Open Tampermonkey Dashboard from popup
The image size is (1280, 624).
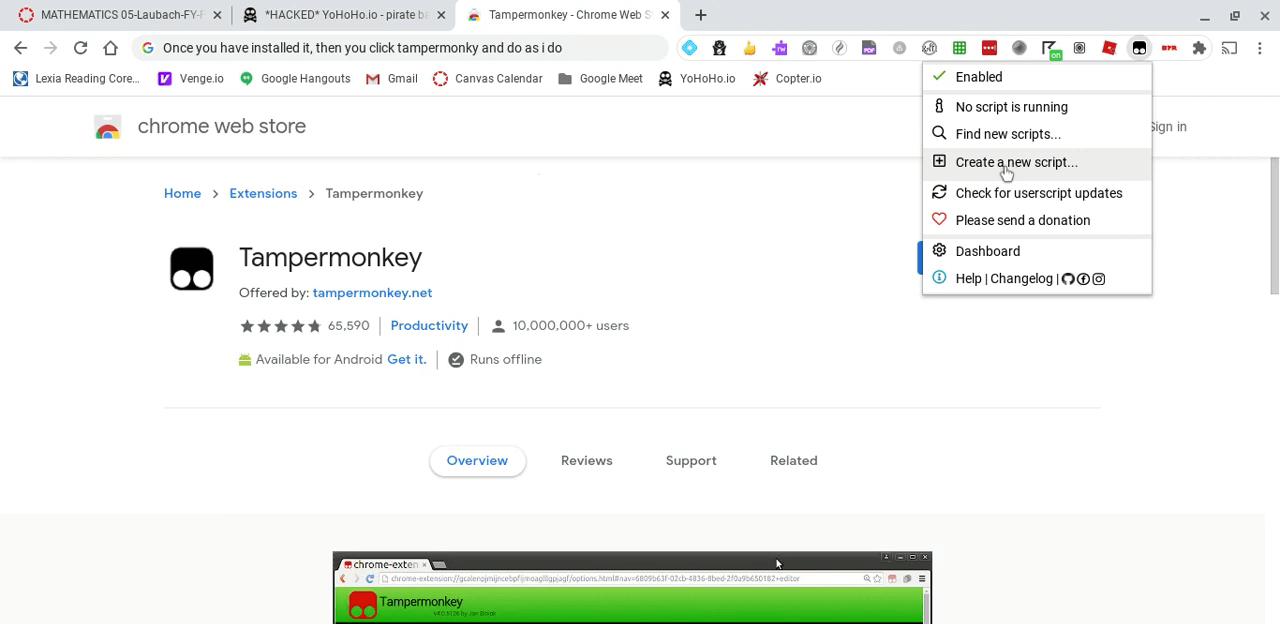pyautogui.click(x=1037, y=251)
